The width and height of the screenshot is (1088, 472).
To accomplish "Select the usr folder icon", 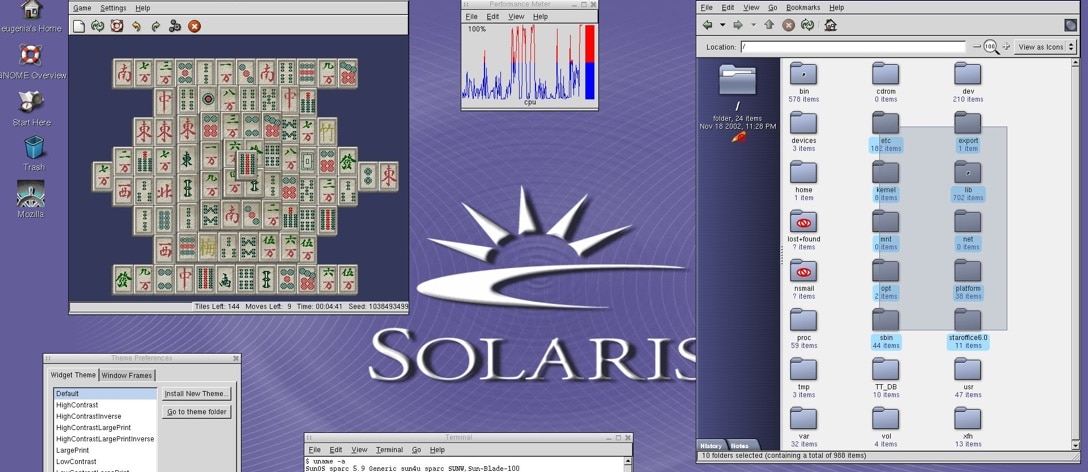I will pyautogui.click(x=967, y=369).
